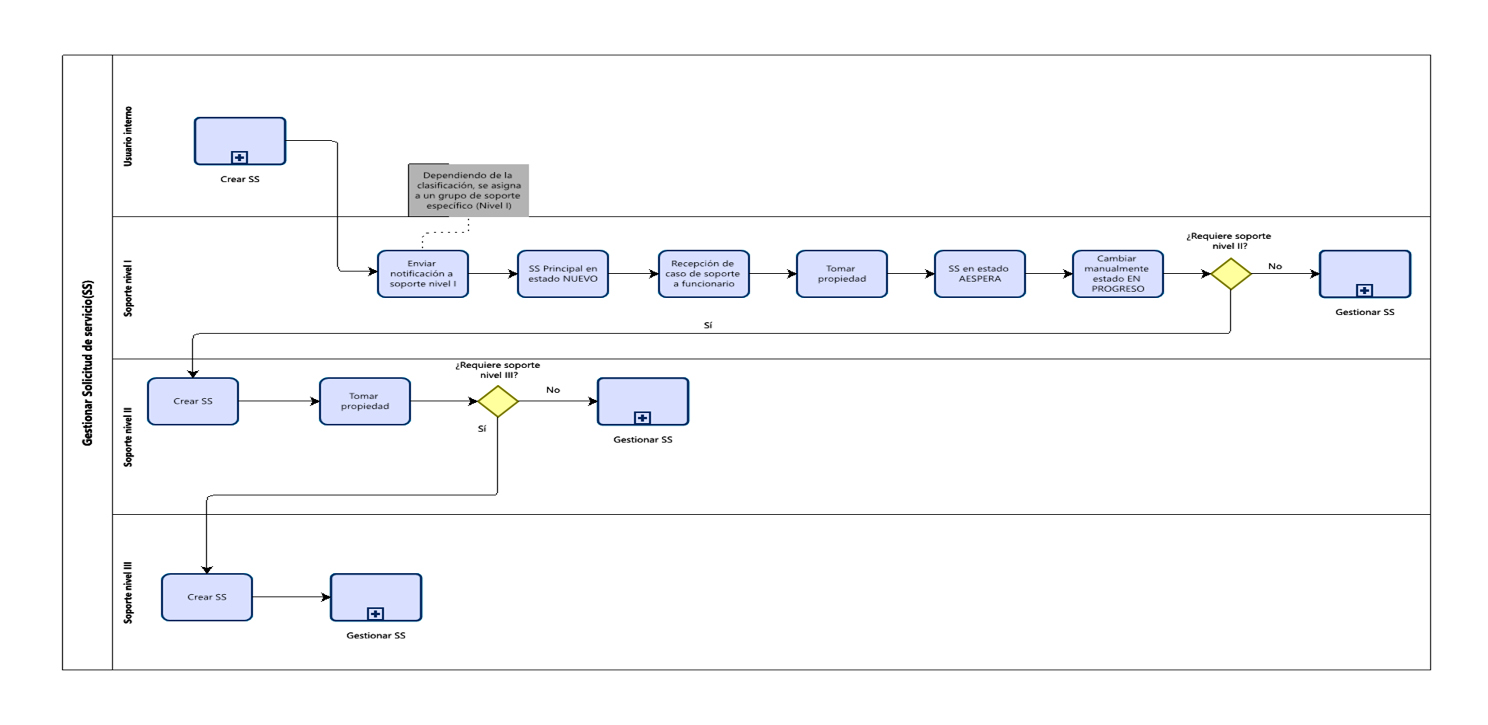Expand the Gestionar SS subprocess in Soporte nivel I
This screenshot has height=725, width=1488.
click(1364, 290)
